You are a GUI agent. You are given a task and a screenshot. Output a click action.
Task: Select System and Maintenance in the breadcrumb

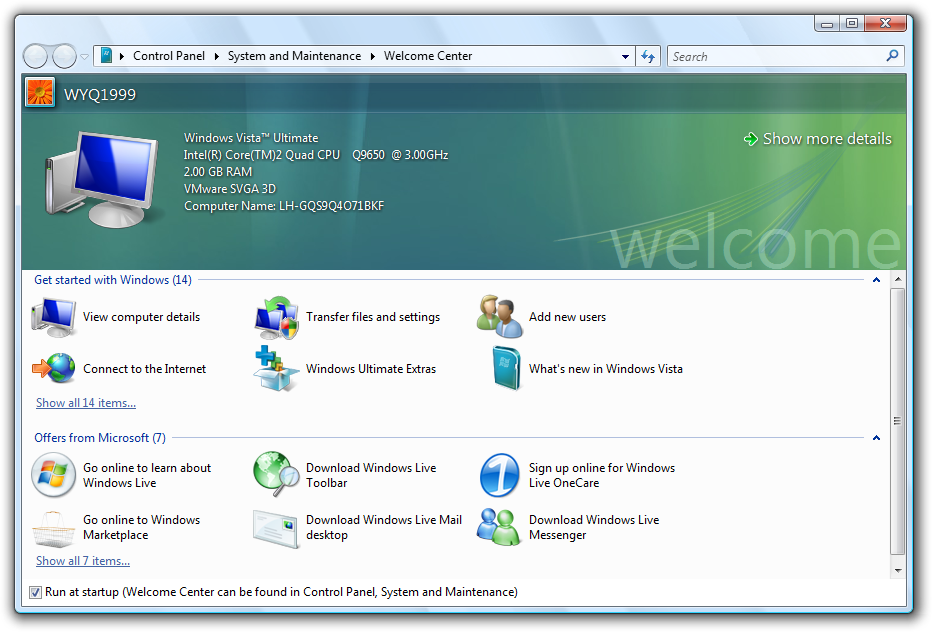294,57
